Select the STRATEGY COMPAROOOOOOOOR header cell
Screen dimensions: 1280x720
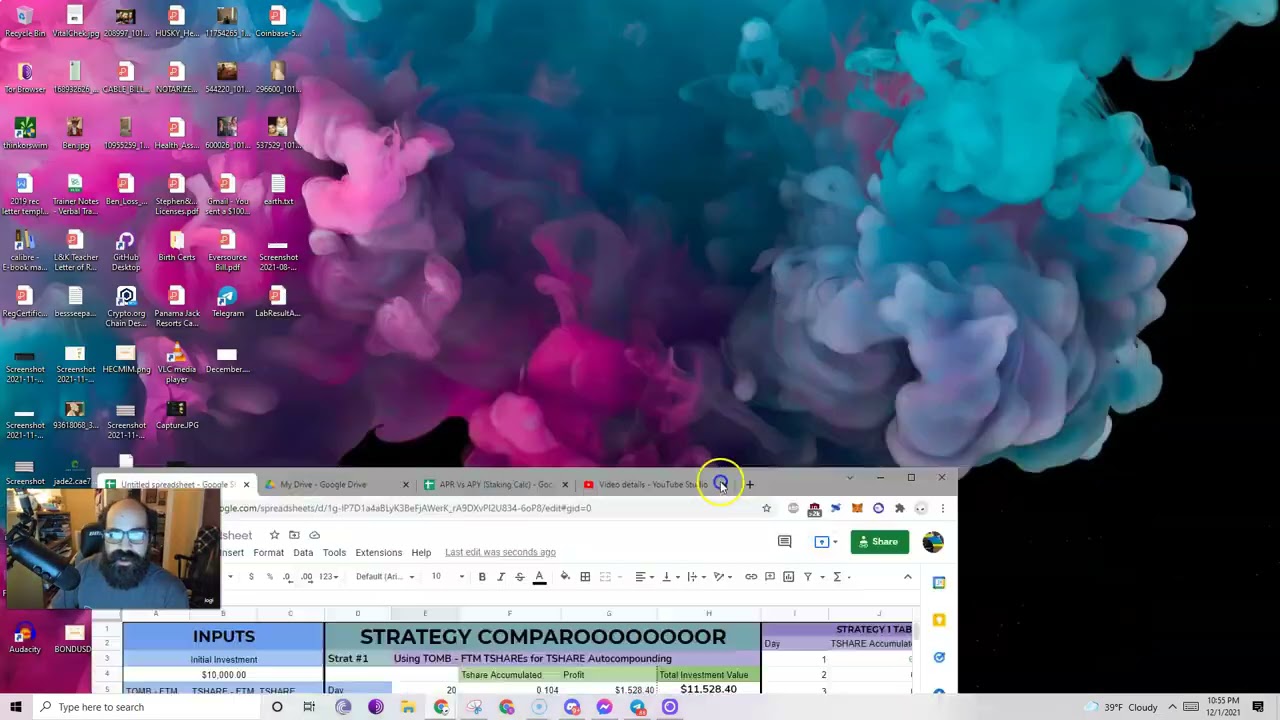(542, 636)
